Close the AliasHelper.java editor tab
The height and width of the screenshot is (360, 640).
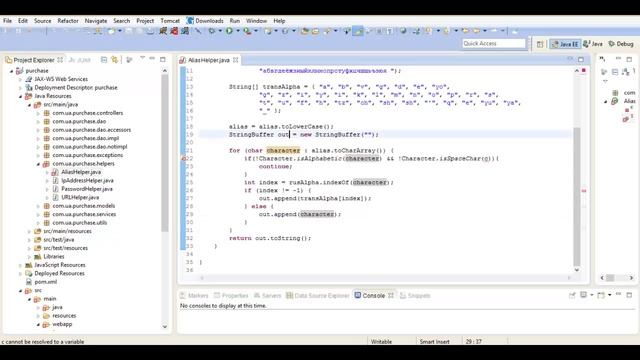point(236,60)
